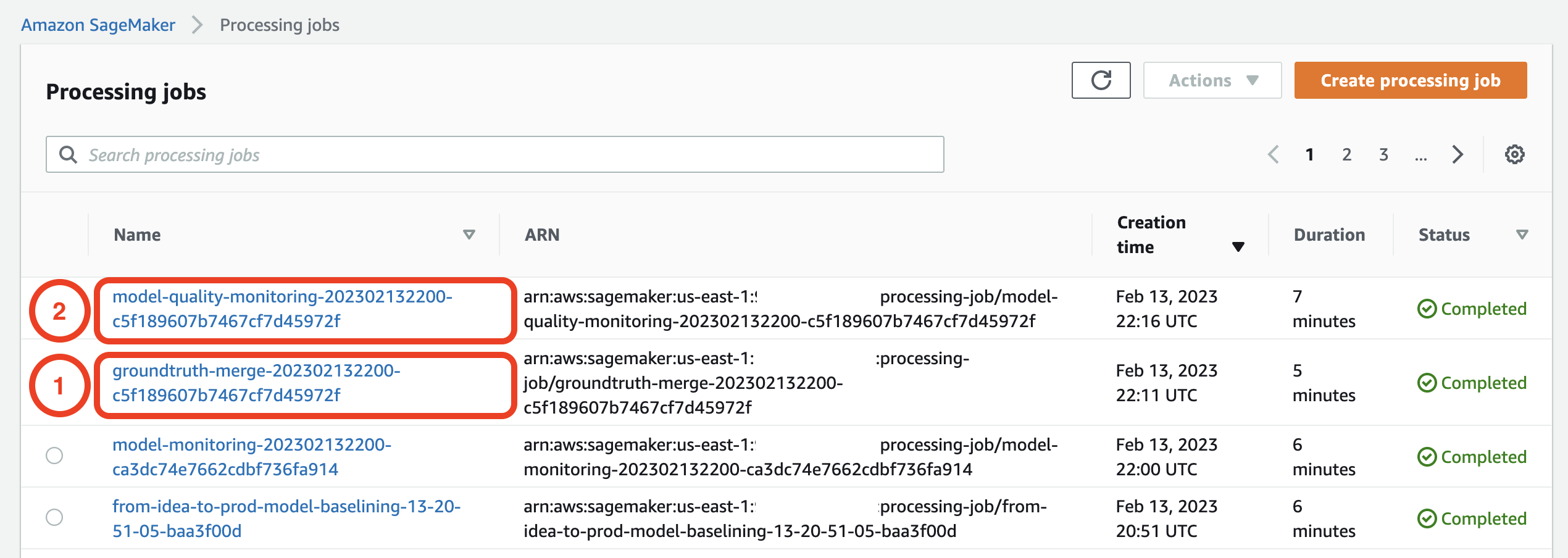Open Amazon SageMaker breadcrumb link
Screen dimensions: 1568x558
98,25
